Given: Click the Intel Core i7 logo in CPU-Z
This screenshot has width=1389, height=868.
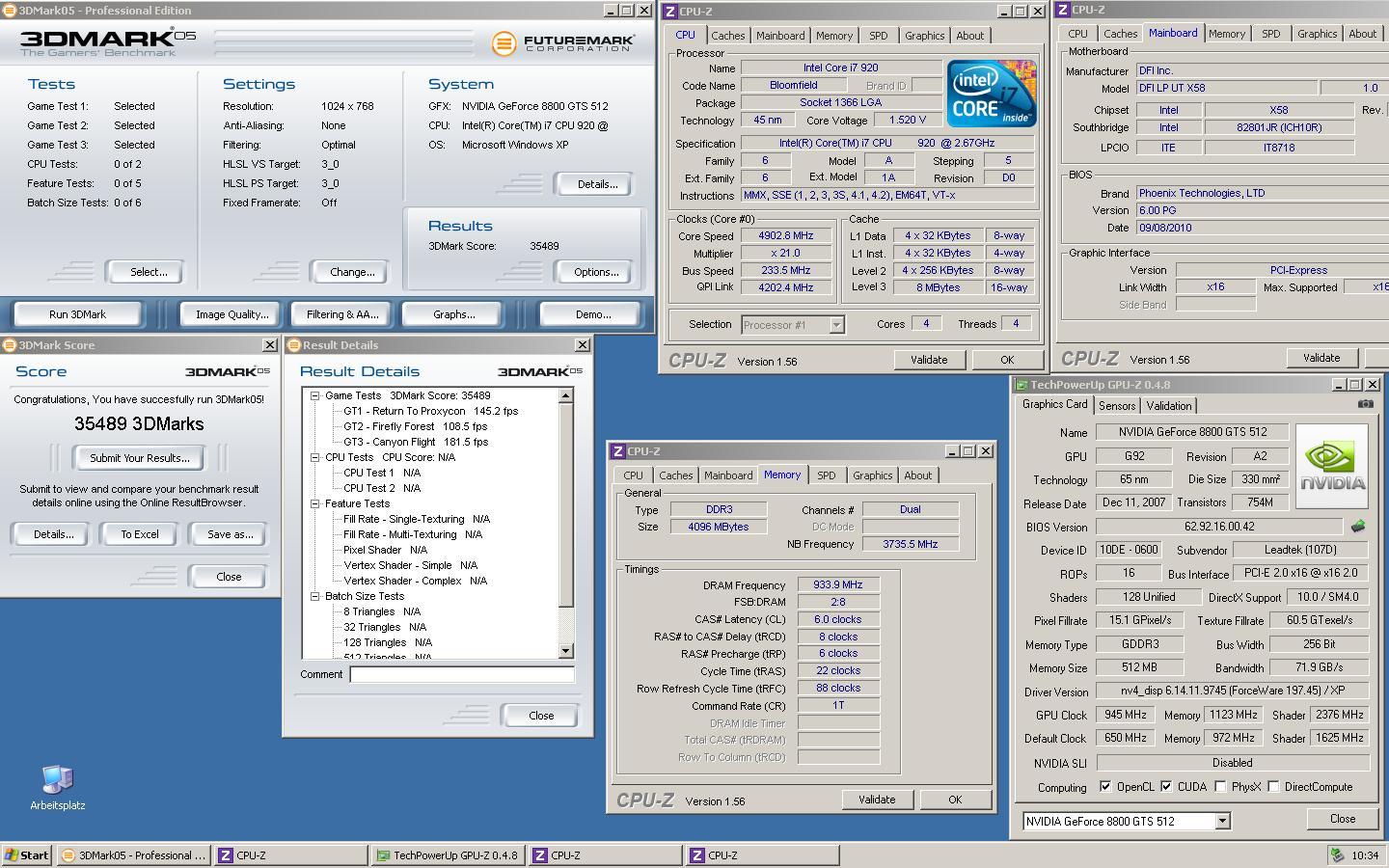Looking at the screenshot, I should tap(992, 93).
